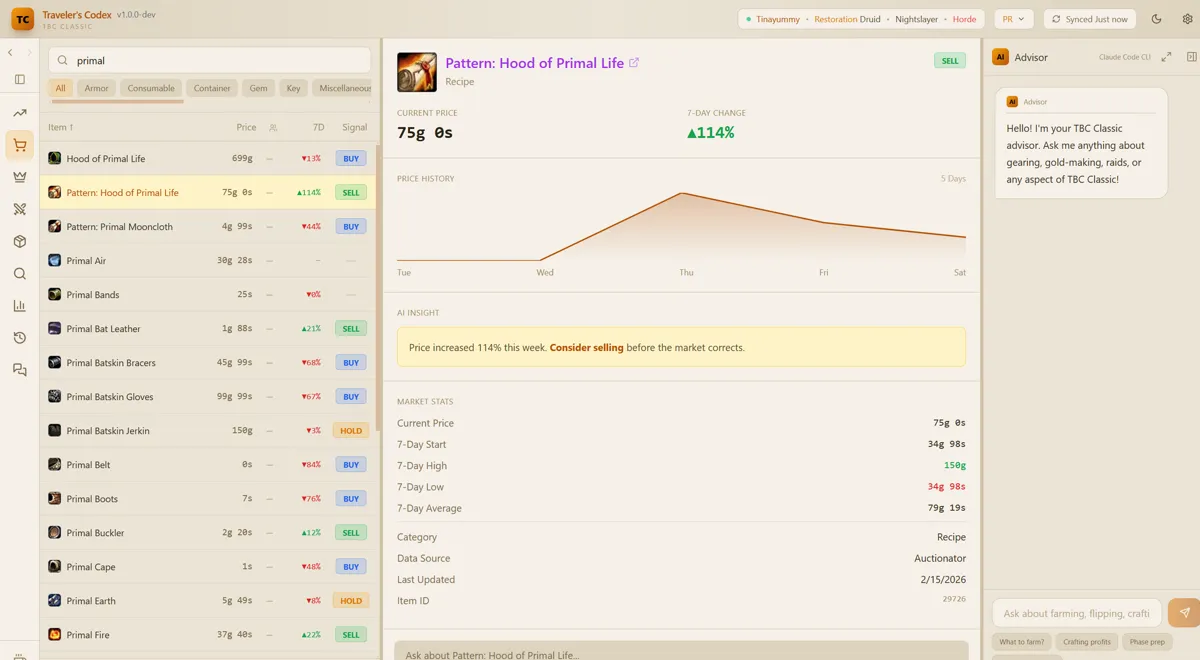Open external link beside Pattern title

tap(634, 63)
